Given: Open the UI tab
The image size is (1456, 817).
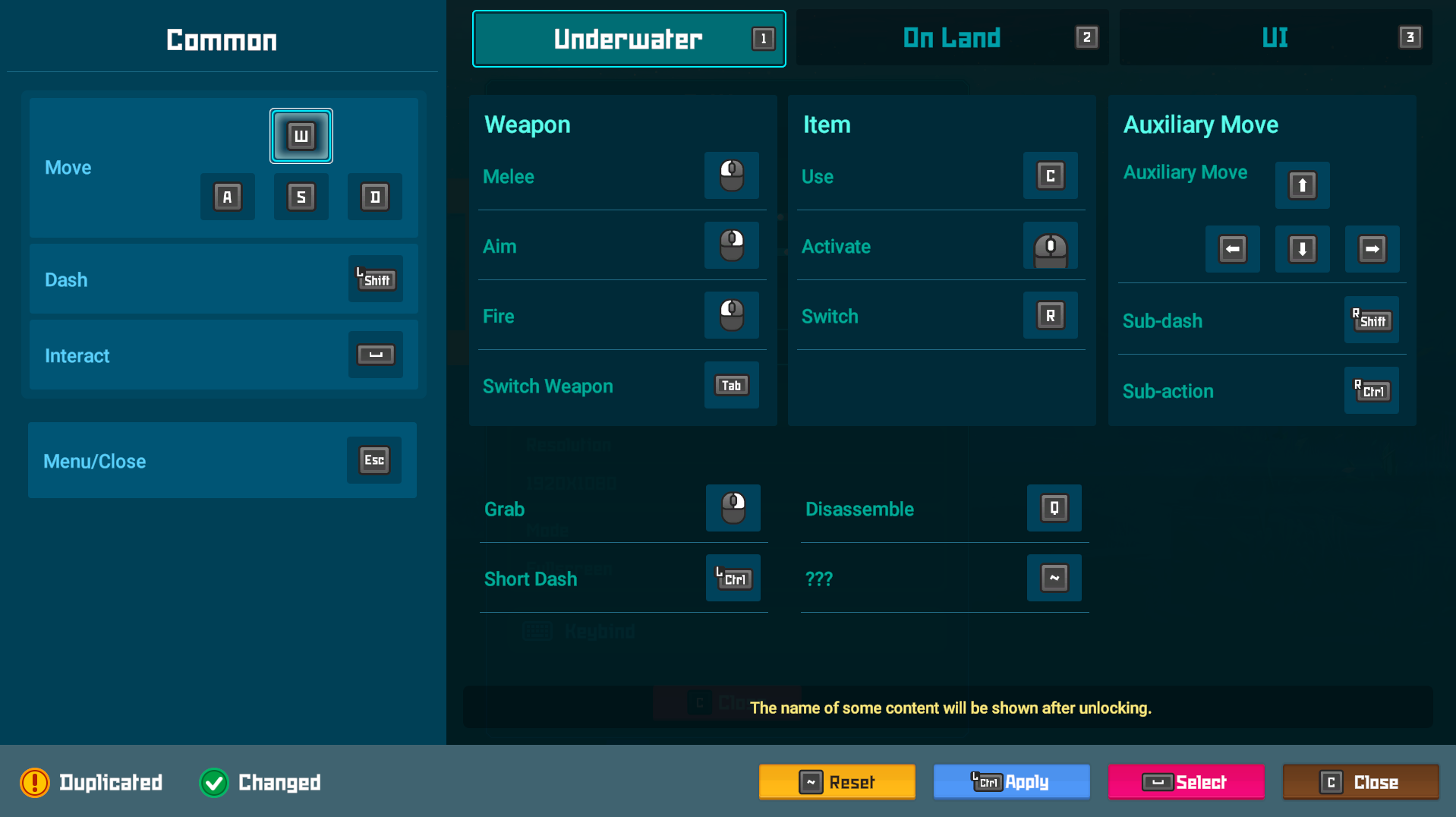Looking at the screenshot, I should (x=1275, y=38).
